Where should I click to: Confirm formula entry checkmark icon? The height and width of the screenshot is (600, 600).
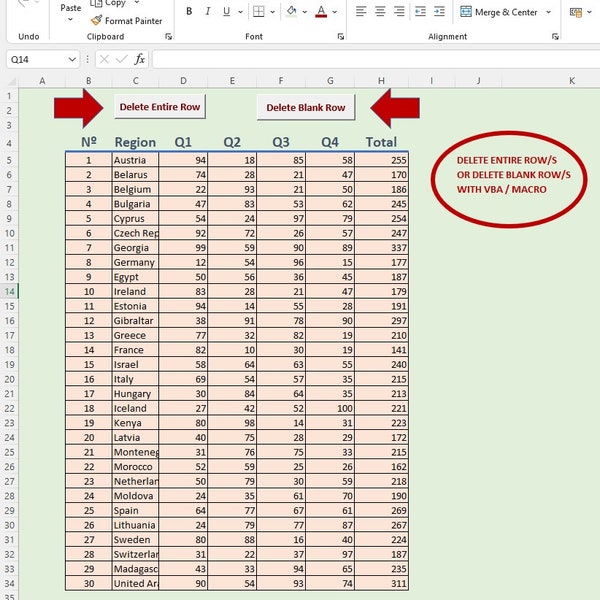click(122, 59)
